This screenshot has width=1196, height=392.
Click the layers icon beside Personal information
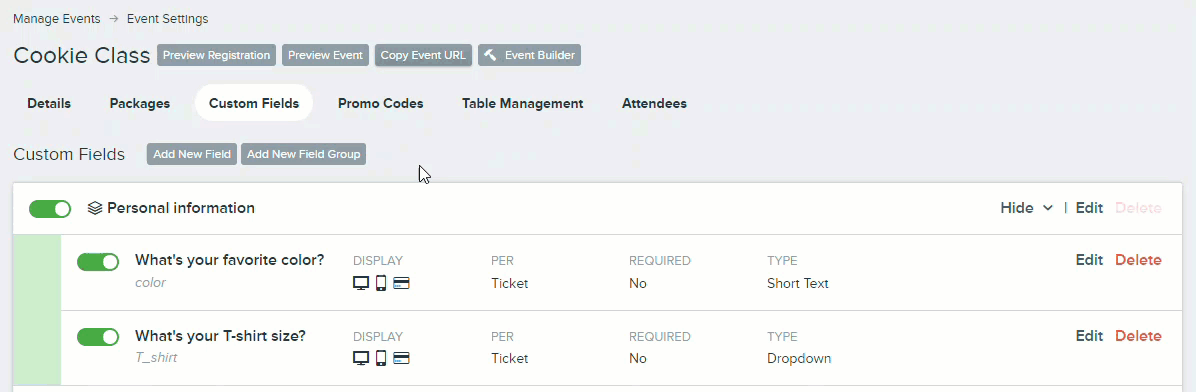[x=95, y=208]
